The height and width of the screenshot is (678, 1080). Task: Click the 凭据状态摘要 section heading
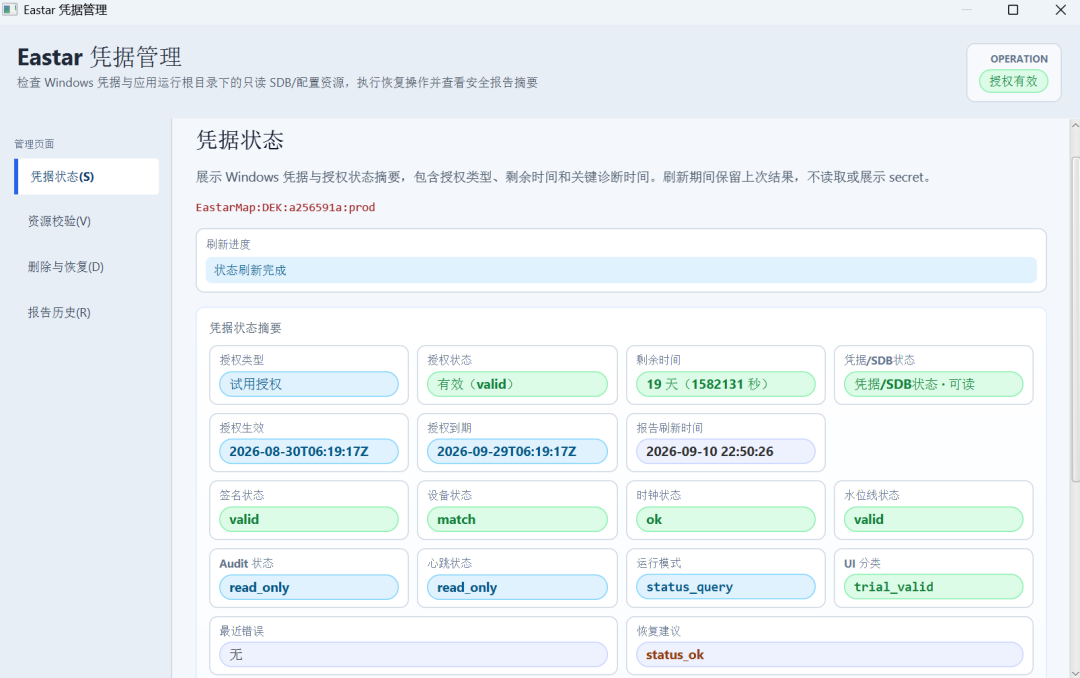click(245, 328)
